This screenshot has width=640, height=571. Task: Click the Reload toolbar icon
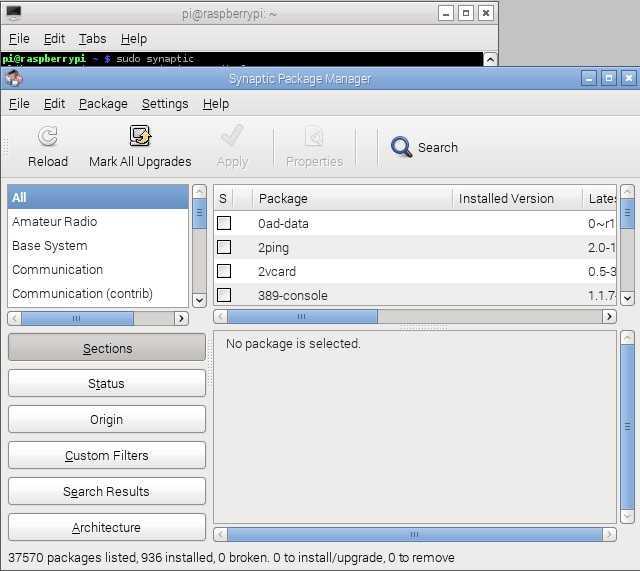pyautogui.click(x=48, y=137)
